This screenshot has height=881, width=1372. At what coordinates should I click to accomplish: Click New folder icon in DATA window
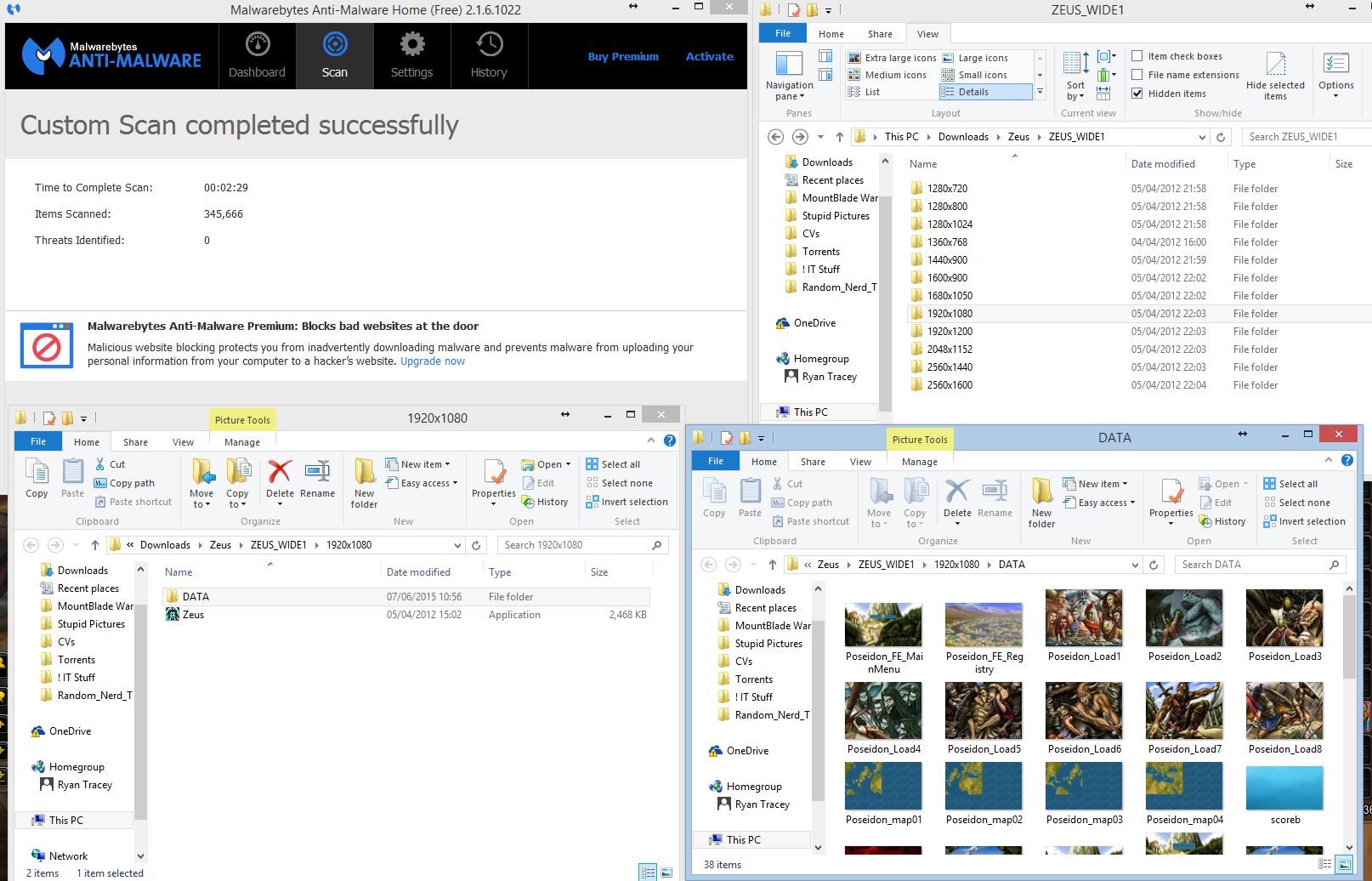pyautogui.click(x=1041, y=503)
